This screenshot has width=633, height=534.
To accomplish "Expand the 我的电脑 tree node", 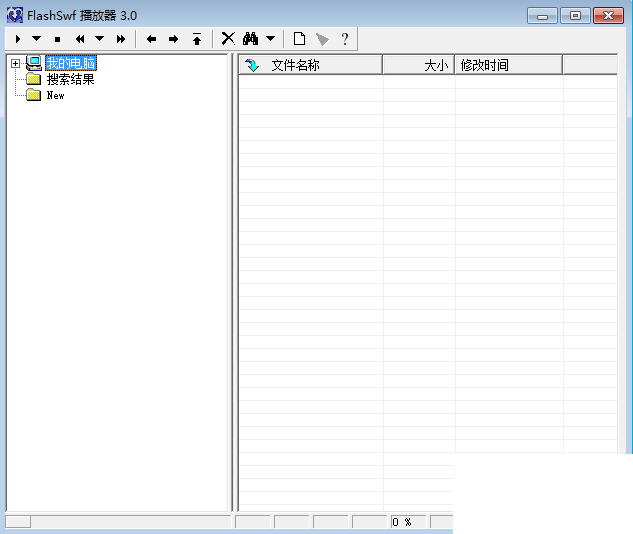I will [x=15, y=63].
